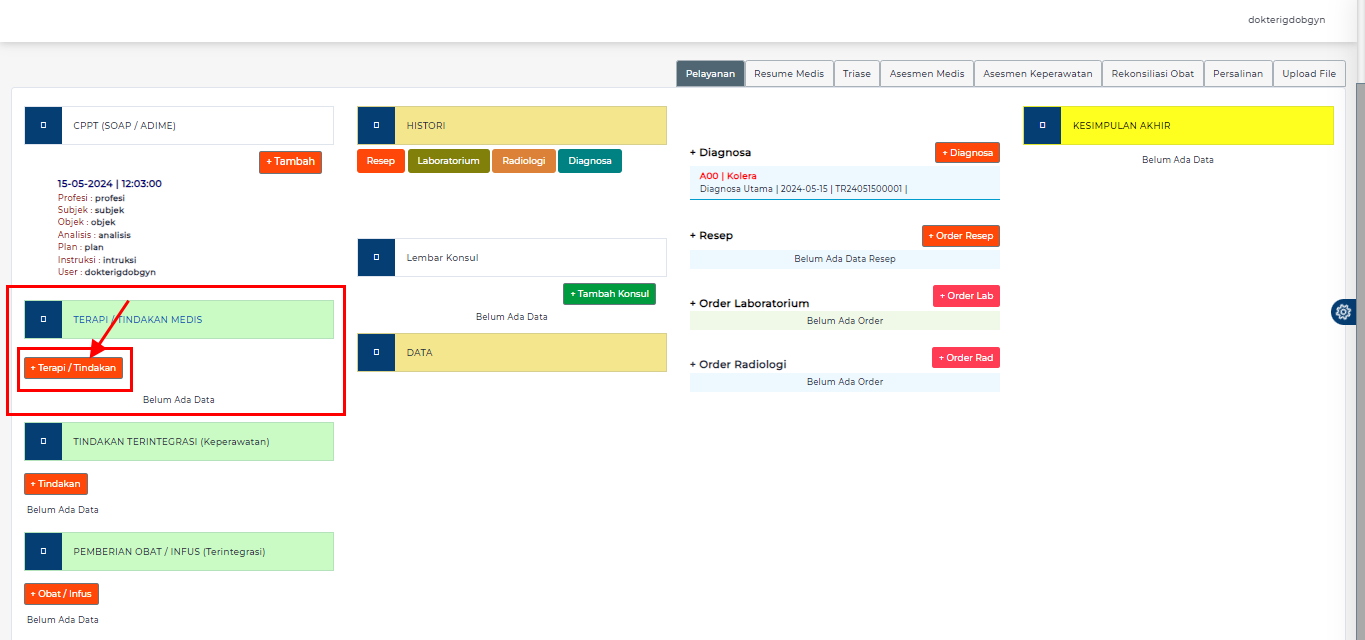The image size is (1365, 640).
Task: Click the highlighted Terapi / Tindakan button
Action: 74,368
